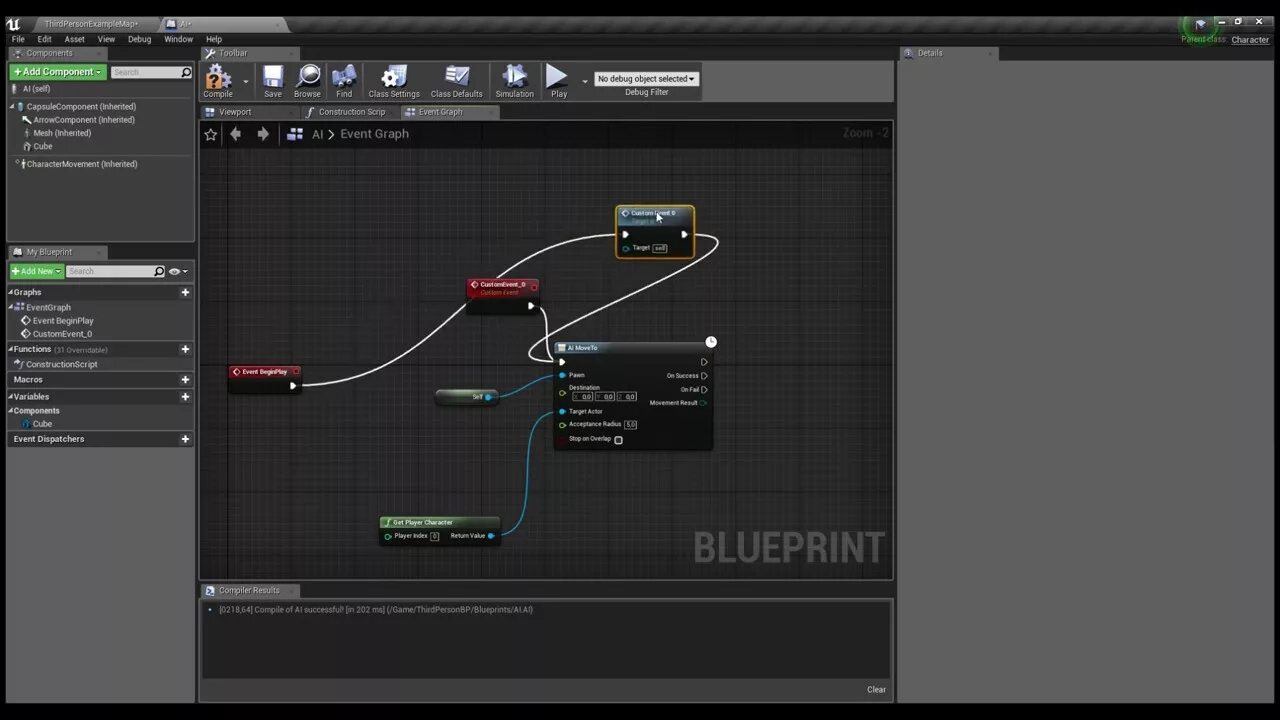Select ConstructionScript function
The width and height of the screenshot is (1280, 720).
point(62,364)
